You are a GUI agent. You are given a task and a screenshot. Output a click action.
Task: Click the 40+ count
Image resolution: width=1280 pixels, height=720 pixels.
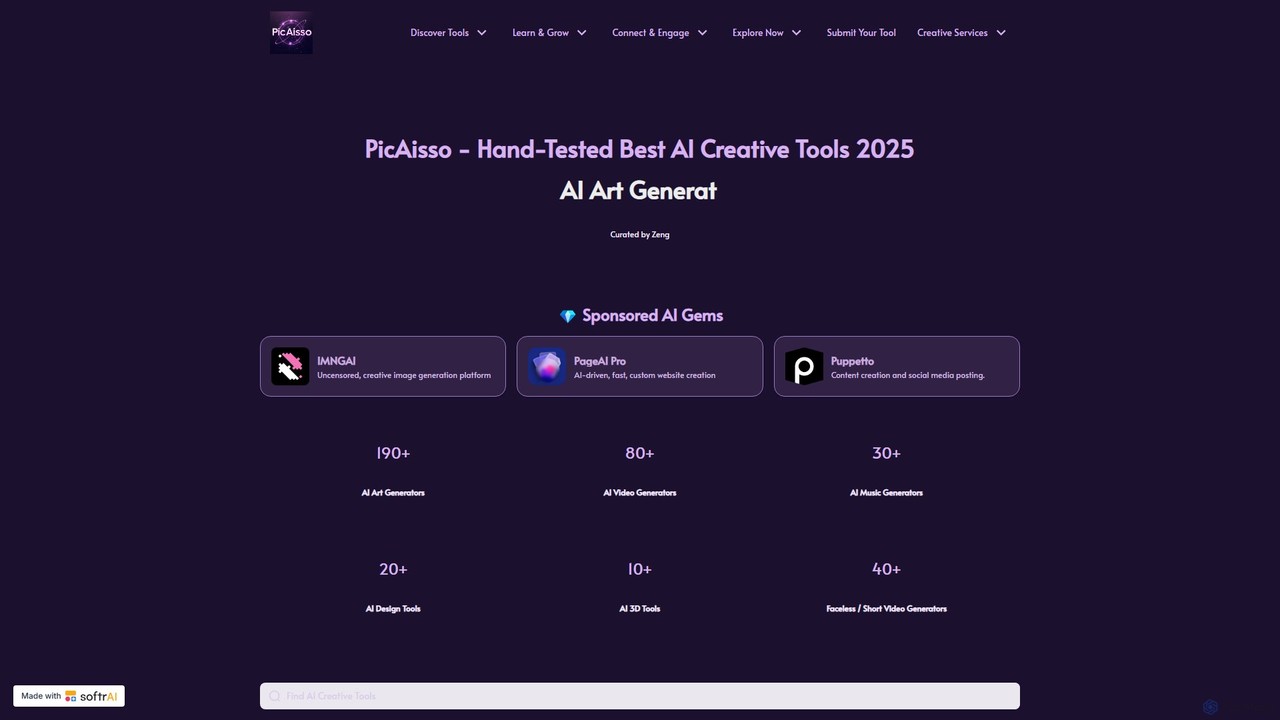886,569
